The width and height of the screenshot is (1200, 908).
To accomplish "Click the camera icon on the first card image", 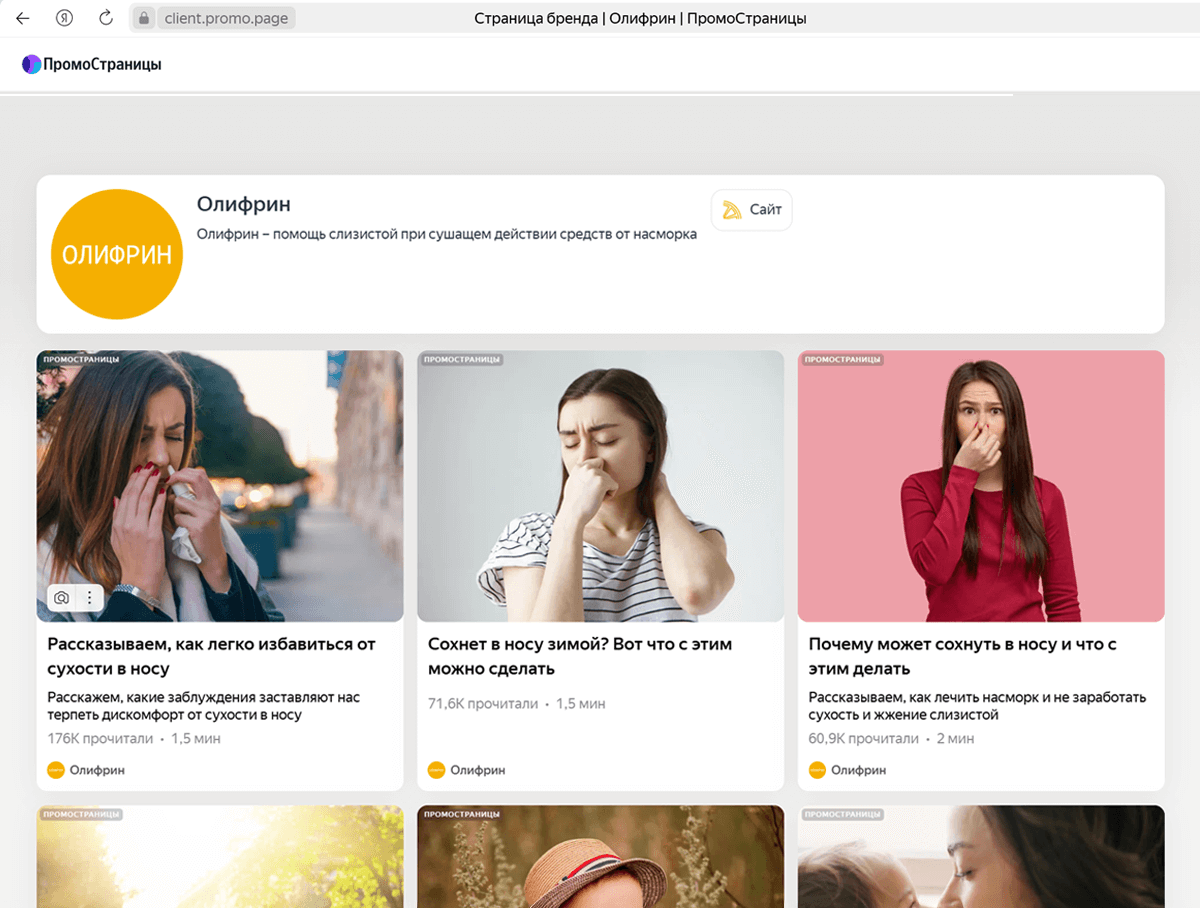I will 62,598.
